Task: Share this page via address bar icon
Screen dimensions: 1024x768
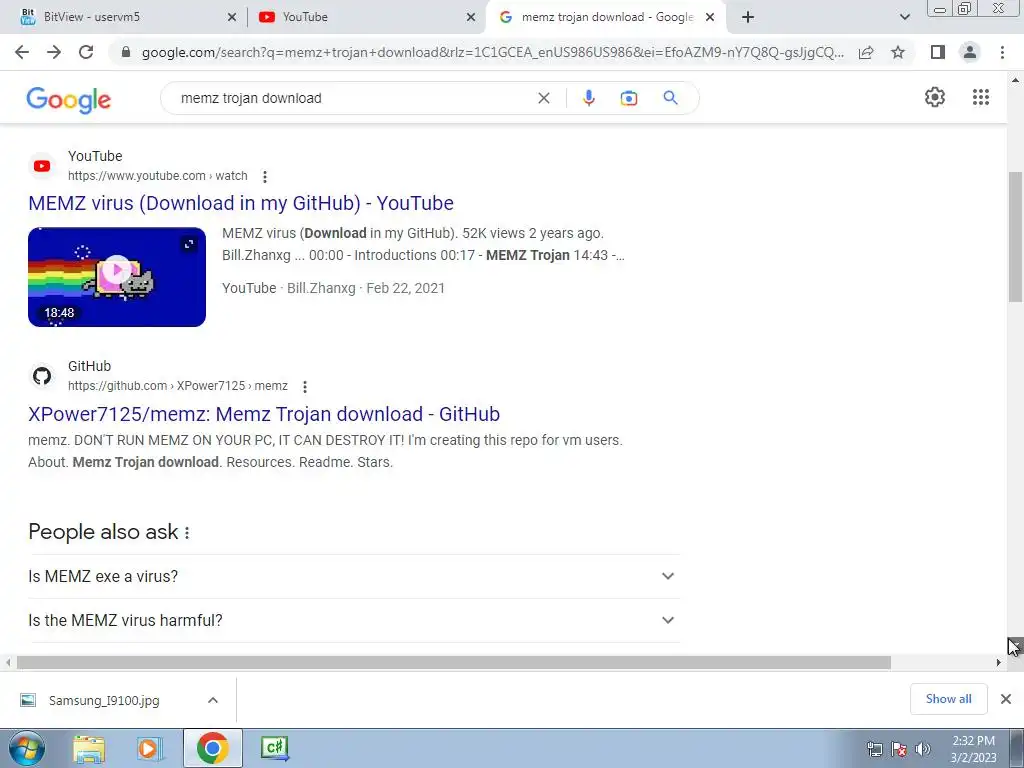Action: tap(866, 52)
